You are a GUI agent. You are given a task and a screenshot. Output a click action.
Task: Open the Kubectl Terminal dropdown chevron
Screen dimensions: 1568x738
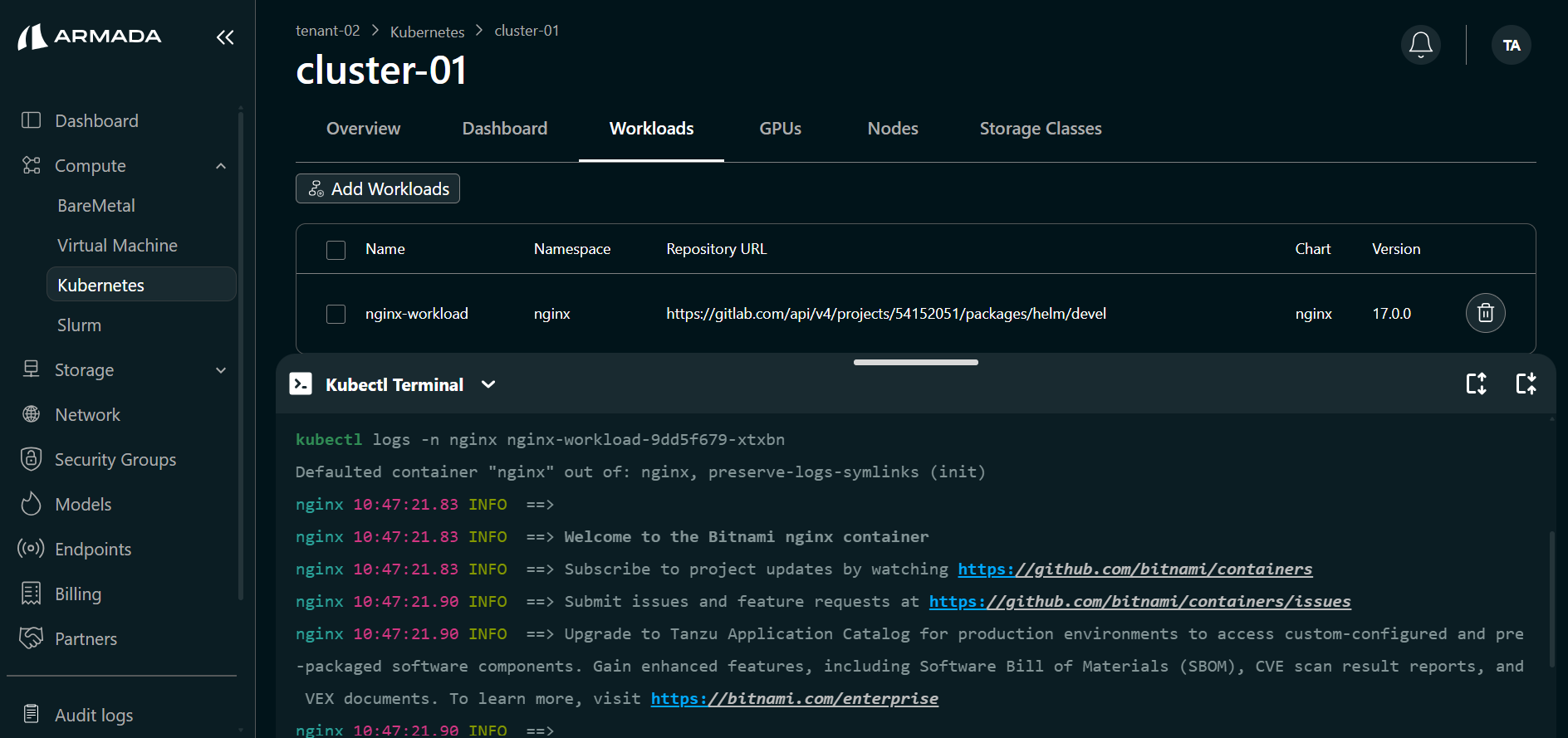[488, 384]
